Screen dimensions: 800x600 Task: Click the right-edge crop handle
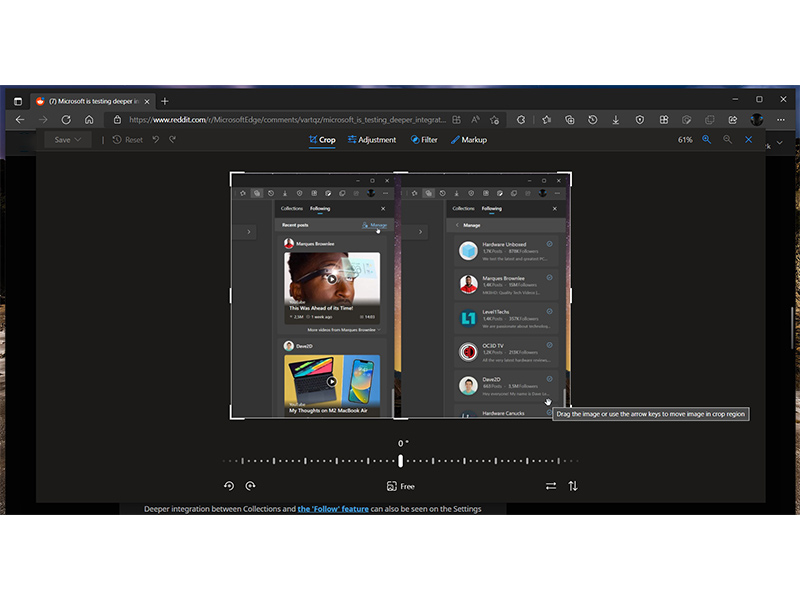[570, 295]
